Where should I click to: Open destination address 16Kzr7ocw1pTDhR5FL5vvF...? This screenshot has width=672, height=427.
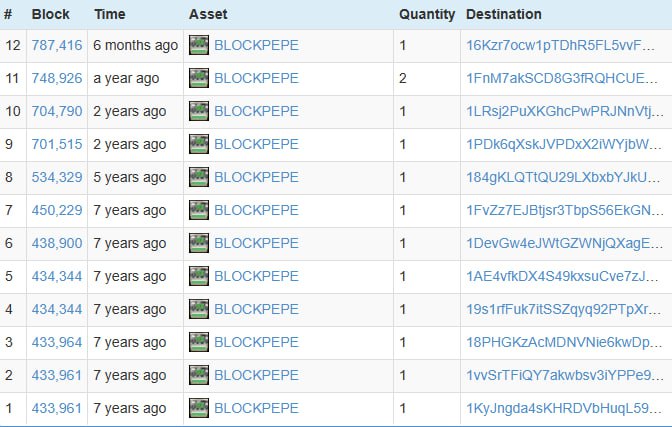pyautogui.click(x=560, y=45)
